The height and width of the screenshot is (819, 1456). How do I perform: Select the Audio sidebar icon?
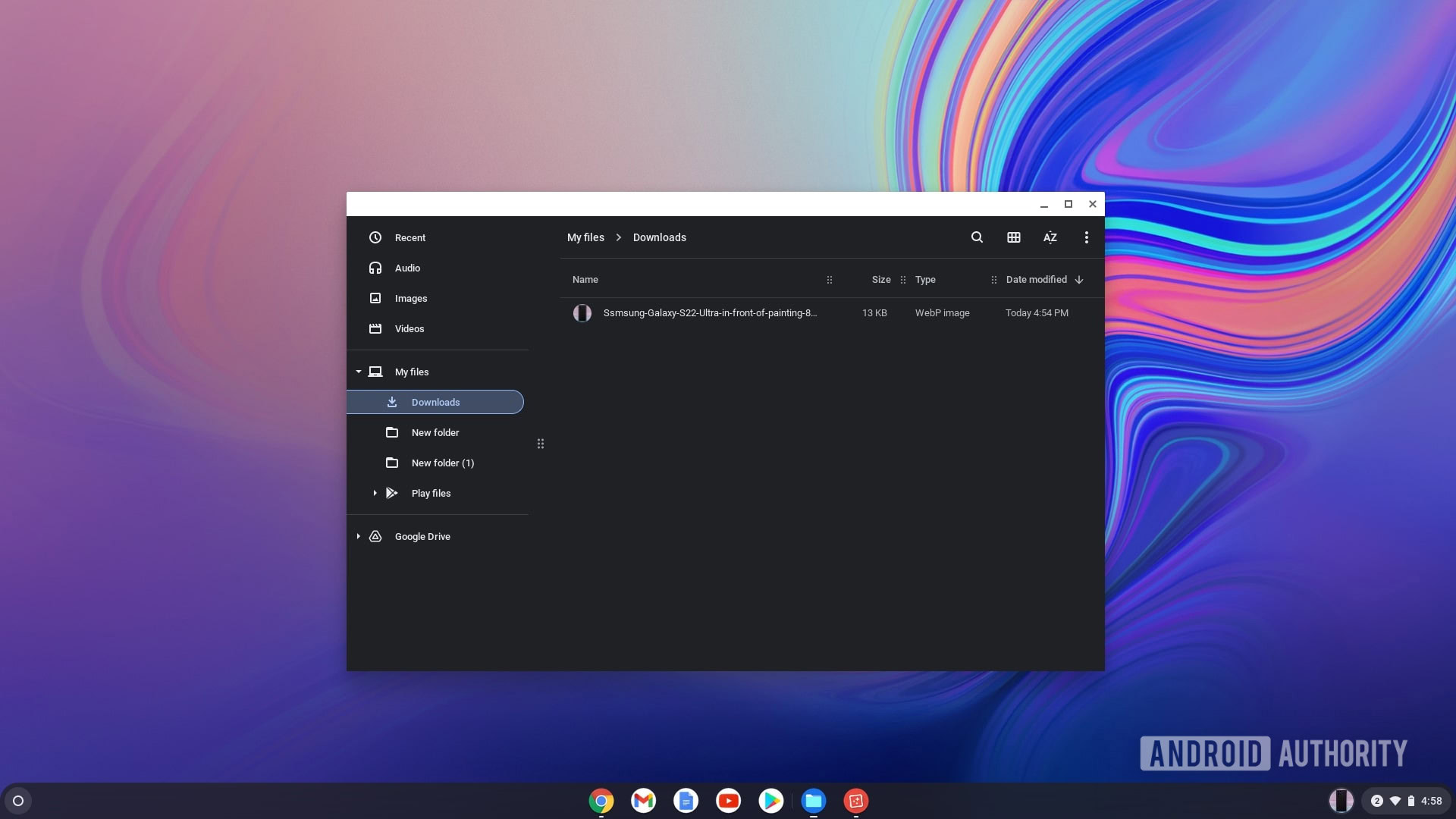click(x=375, y=268)
